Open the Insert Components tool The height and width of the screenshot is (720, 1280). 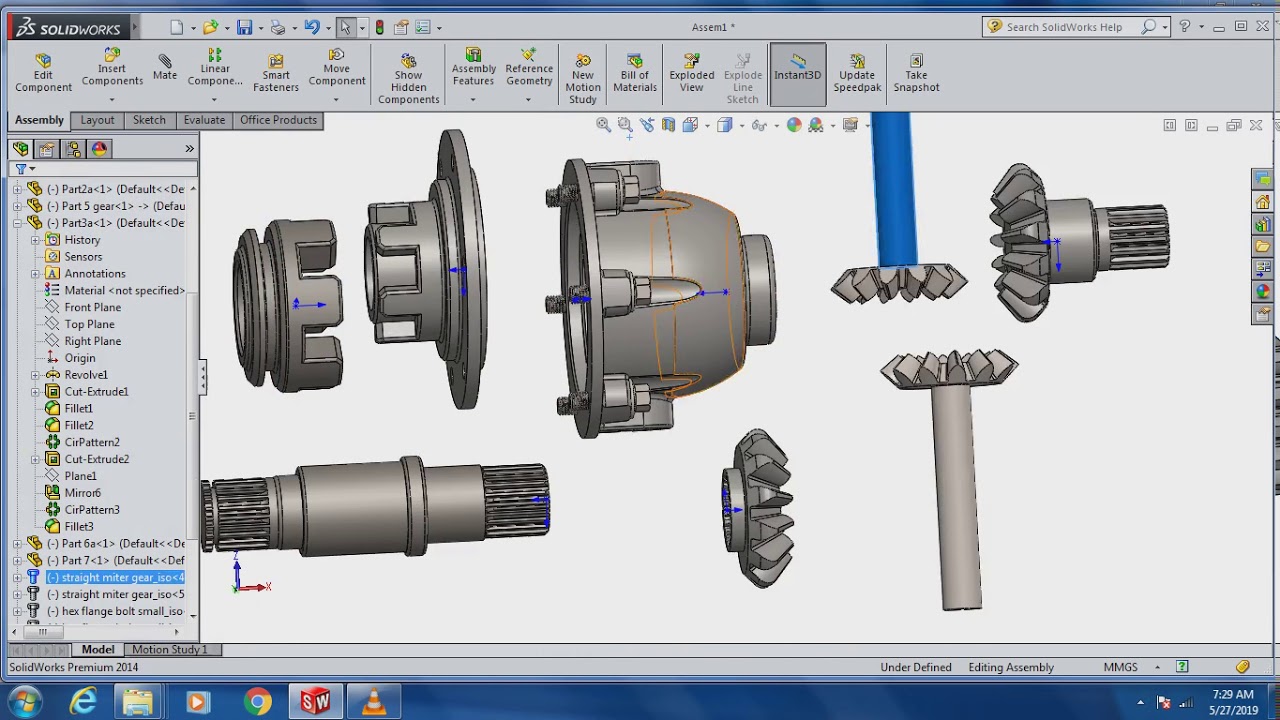coord(112,68)
